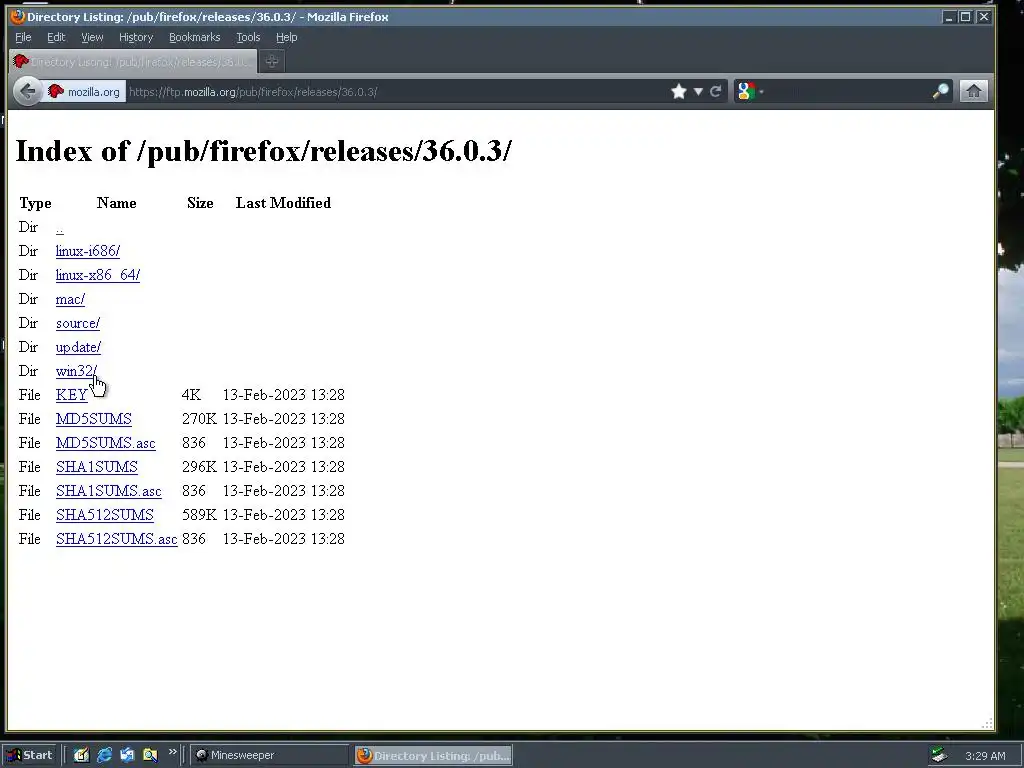Close the Firefox window

tap(983, 17)
